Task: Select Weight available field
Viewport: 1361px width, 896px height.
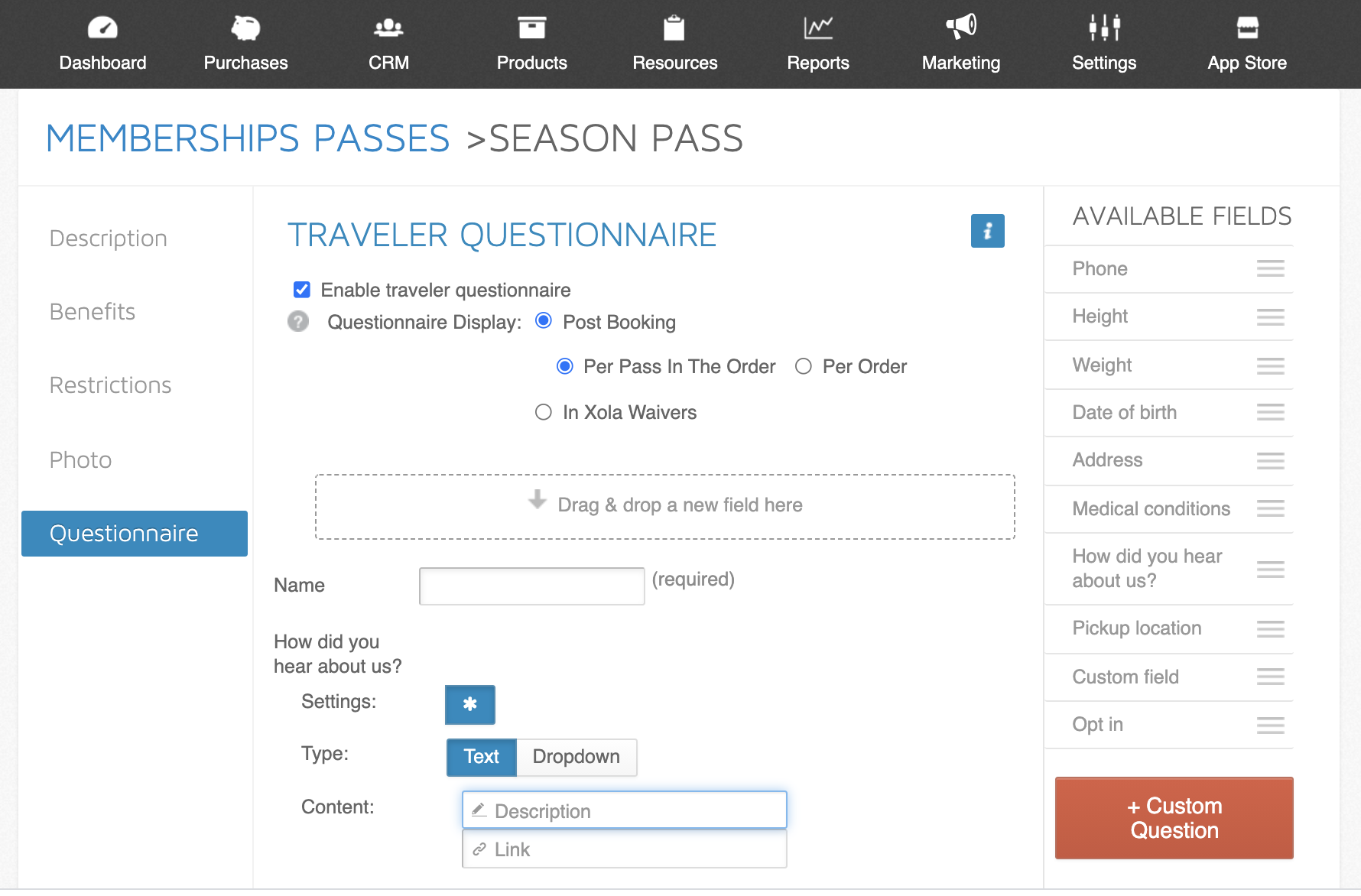Action: pyautogui.click(x=1169, y=365)
